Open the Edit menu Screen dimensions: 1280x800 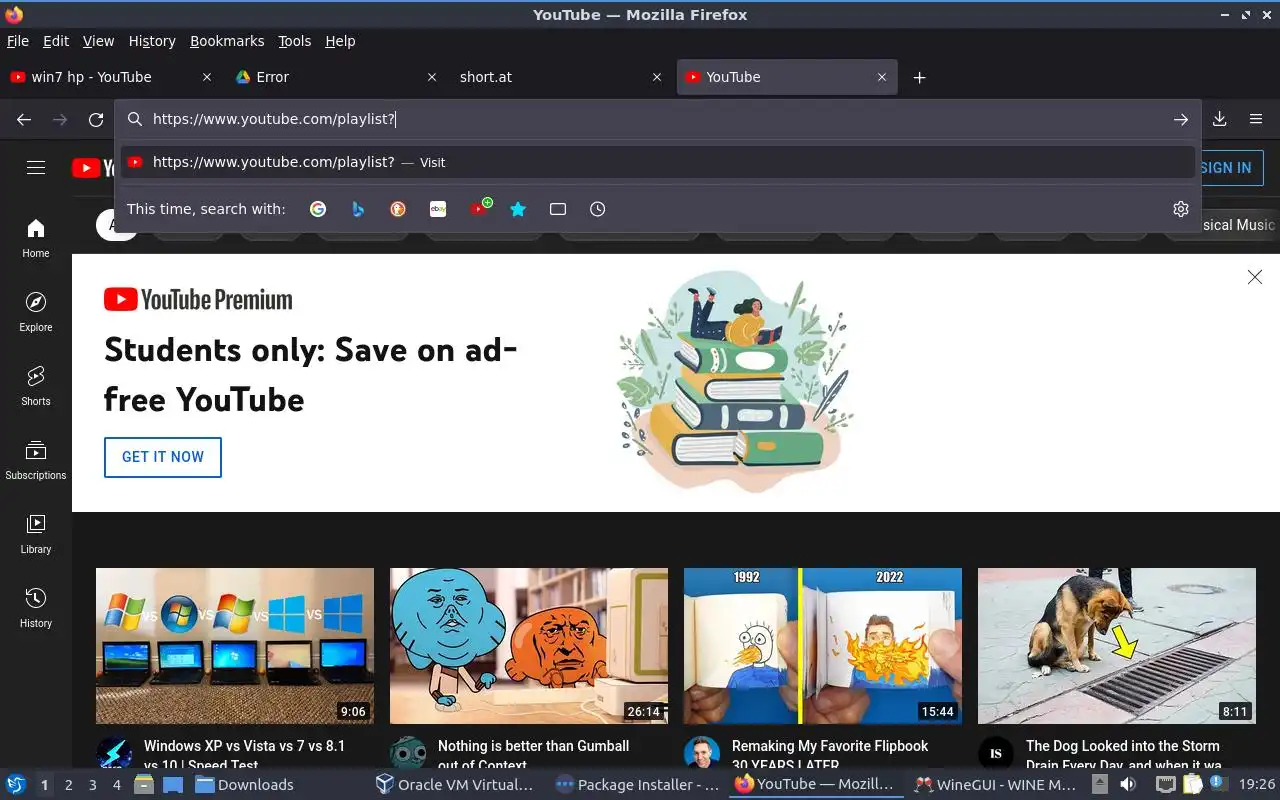click(x=56, y=41)
